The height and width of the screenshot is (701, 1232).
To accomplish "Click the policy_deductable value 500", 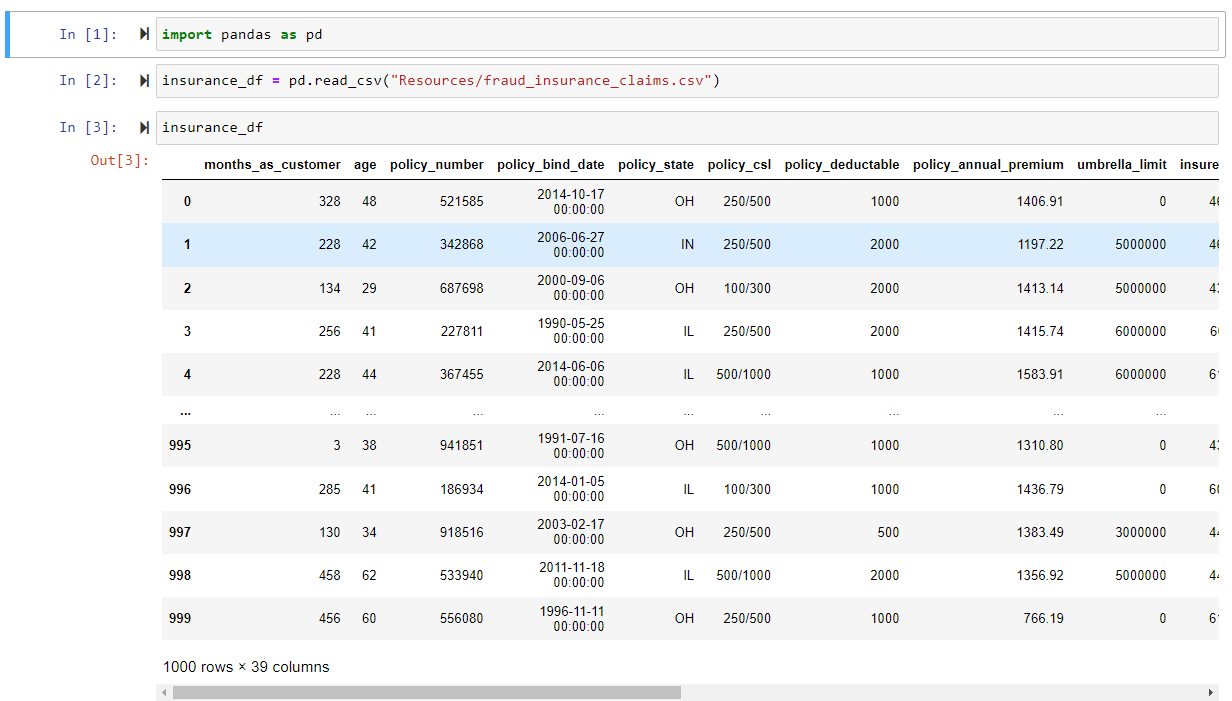I will (x=888, y=532).
